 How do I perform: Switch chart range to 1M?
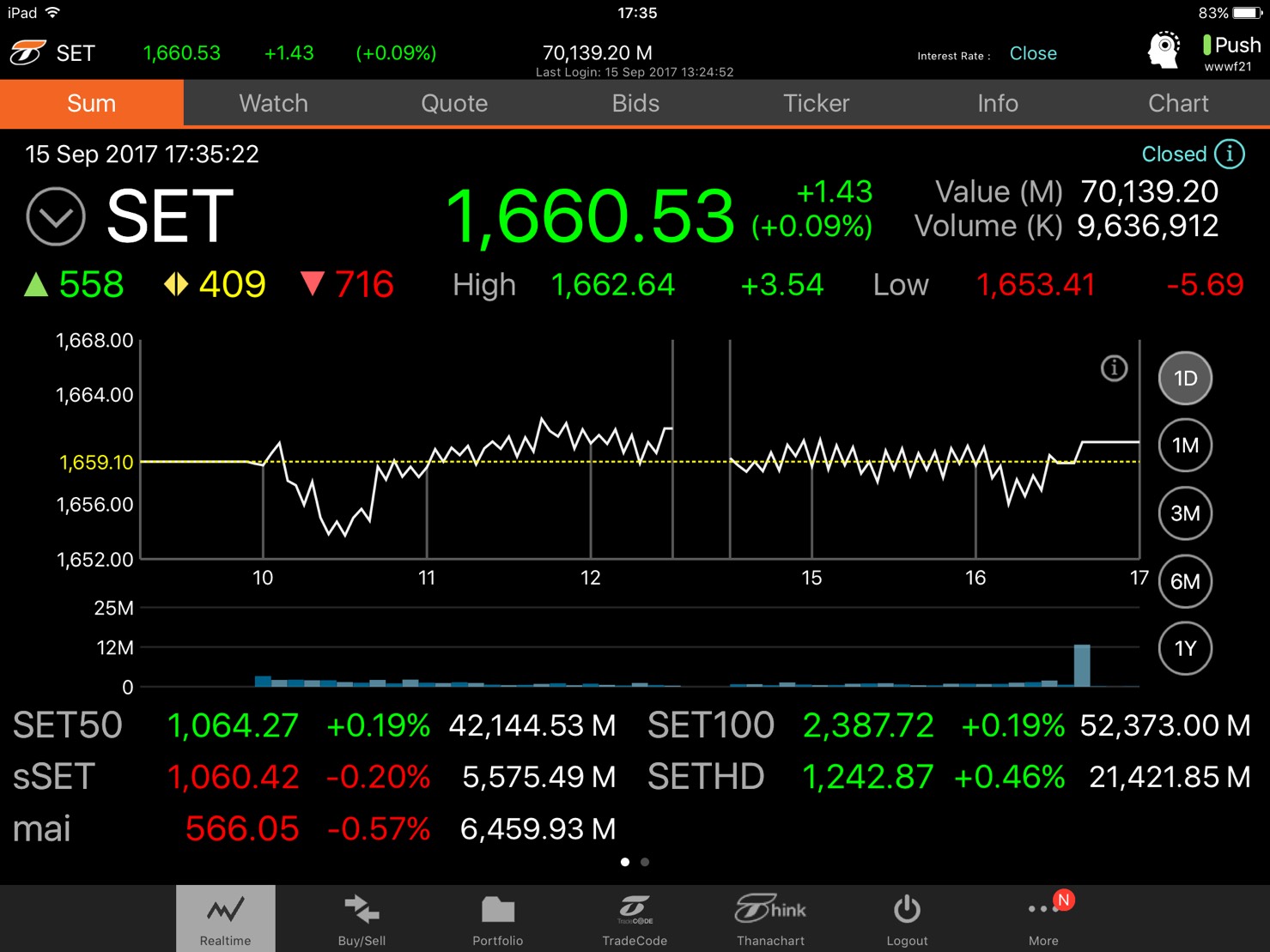pyautogui.click(x=1185, y=446)
